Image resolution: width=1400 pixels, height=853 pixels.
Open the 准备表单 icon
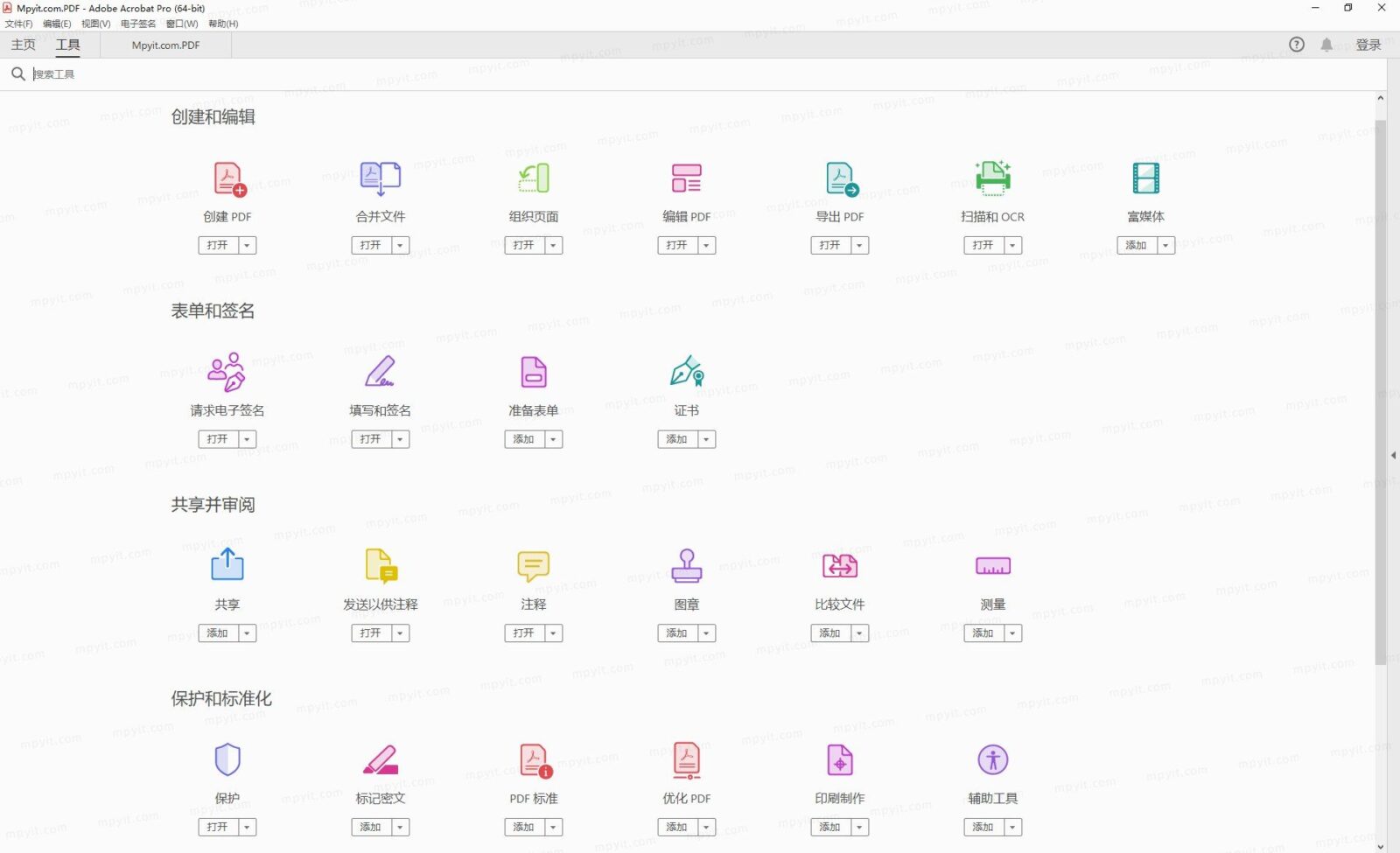click(534, 372)
